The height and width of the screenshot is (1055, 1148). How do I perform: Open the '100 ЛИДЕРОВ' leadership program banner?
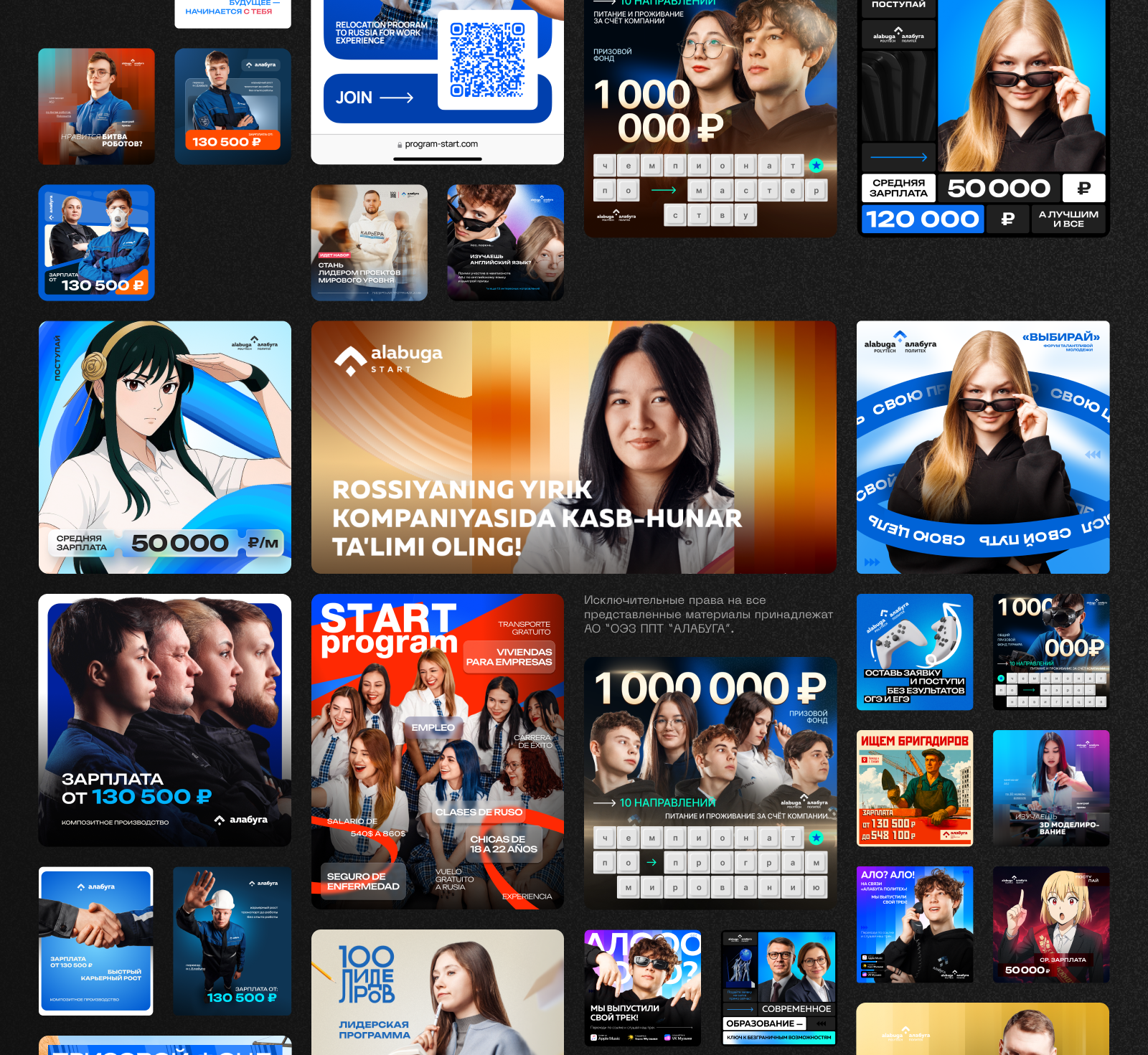(437, 992)
